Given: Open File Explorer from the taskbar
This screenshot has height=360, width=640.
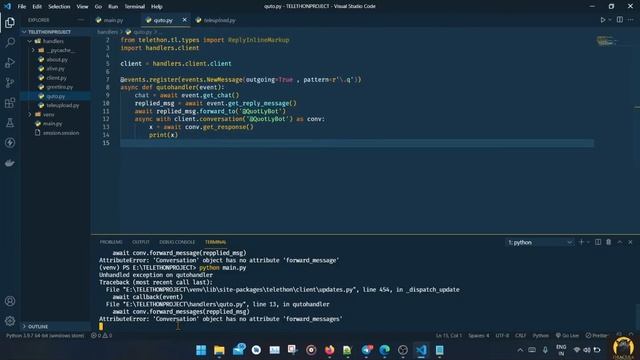Looking at the screenshot, I should 219,350.
